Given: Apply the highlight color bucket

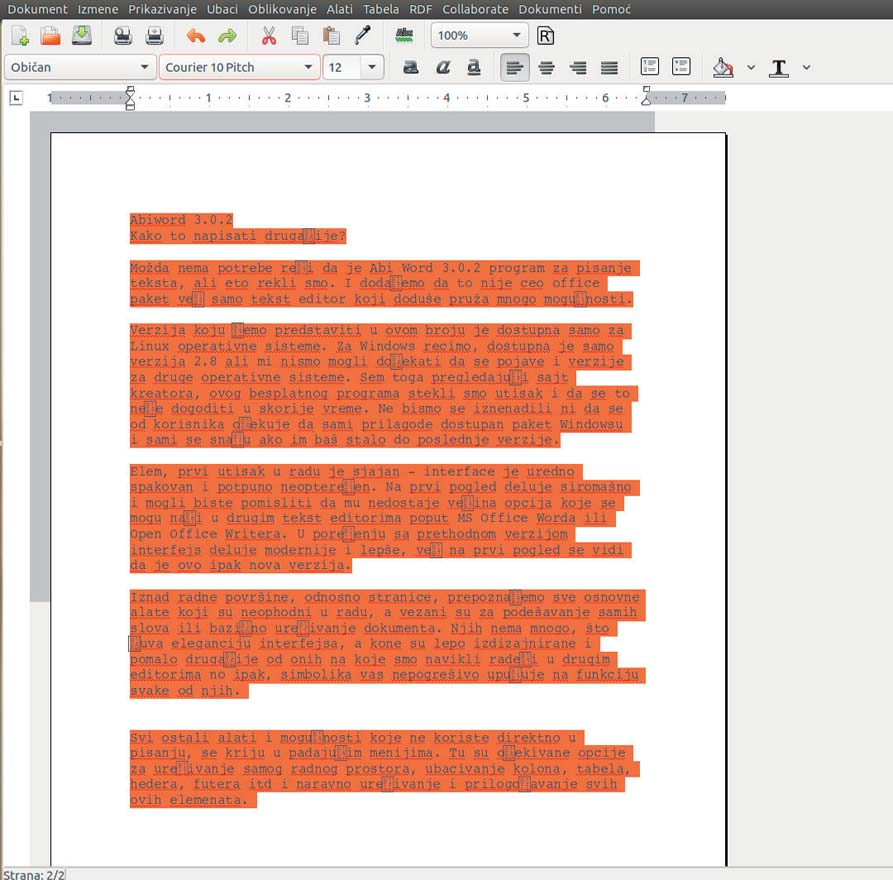Looking at the screenshot, I should (723, 67).
